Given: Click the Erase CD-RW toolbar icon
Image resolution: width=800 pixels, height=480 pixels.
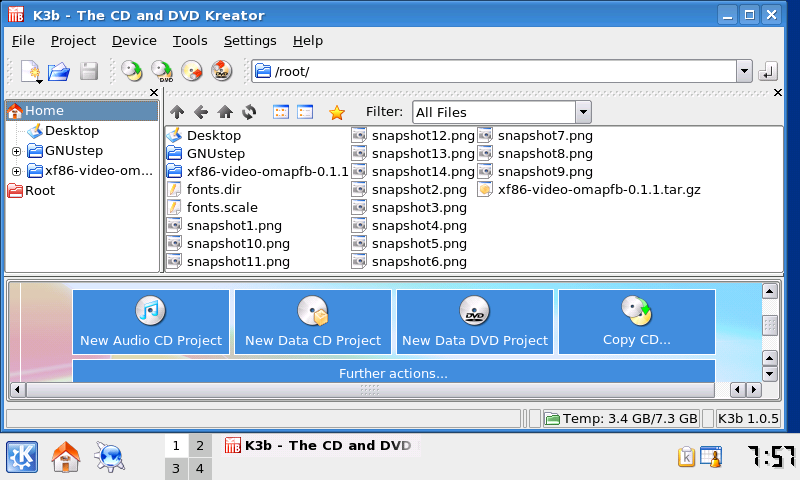Looking at the screenshot, I should [191, 71].
